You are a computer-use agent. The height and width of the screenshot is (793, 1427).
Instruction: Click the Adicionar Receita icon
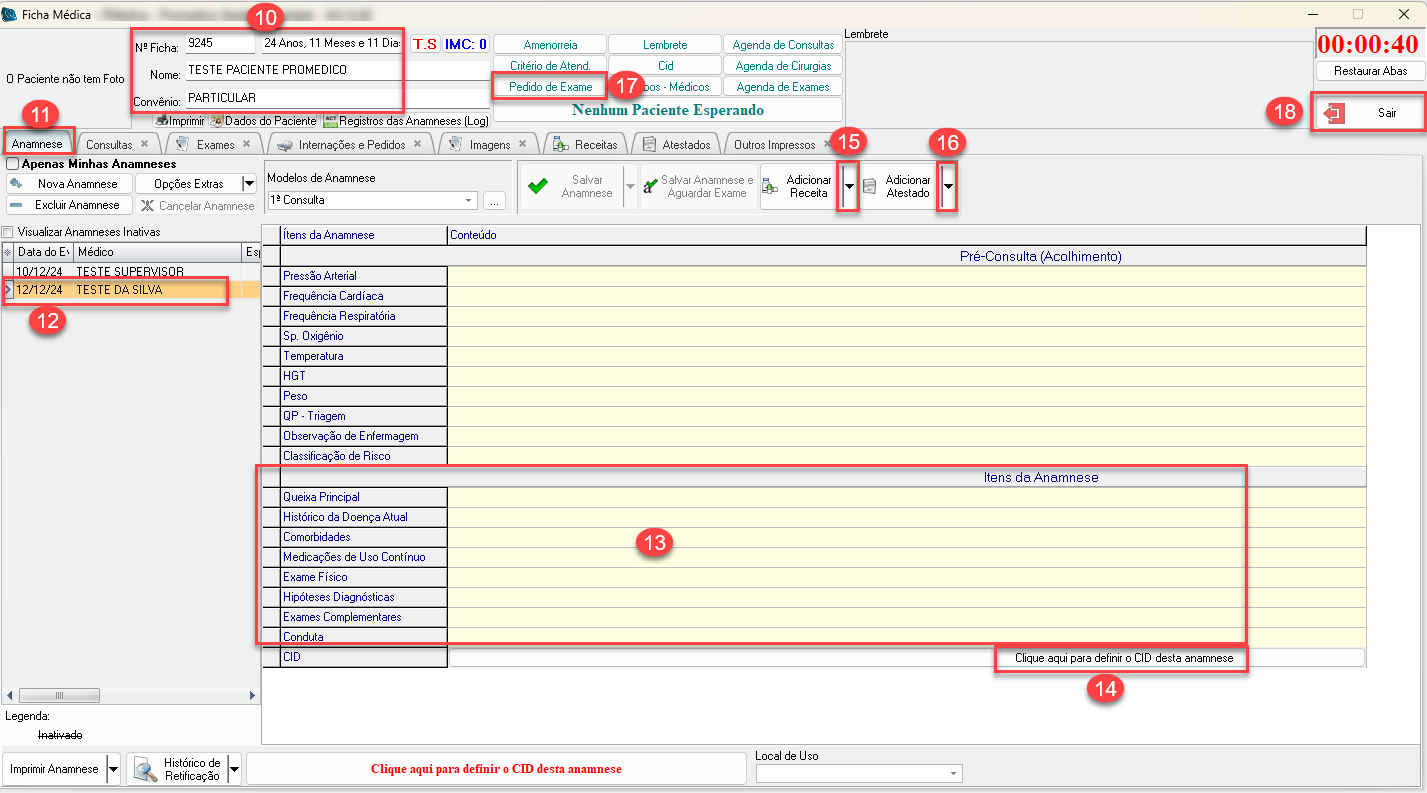pyautogui.click(x=769, y=186)
